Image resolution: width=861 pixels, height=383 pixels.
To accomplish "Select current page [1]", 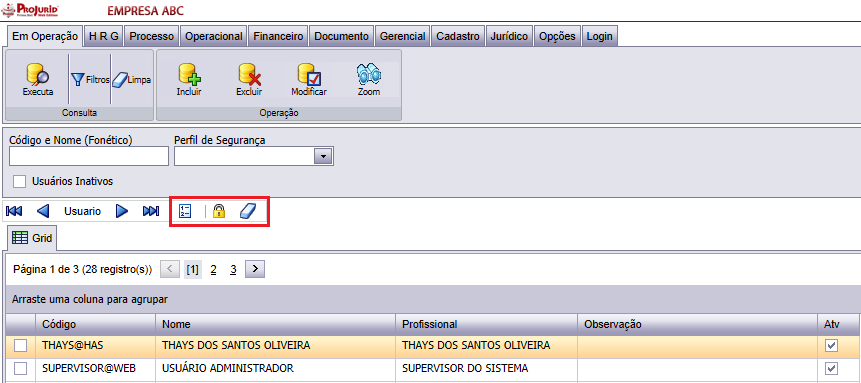I will [193, 269].
